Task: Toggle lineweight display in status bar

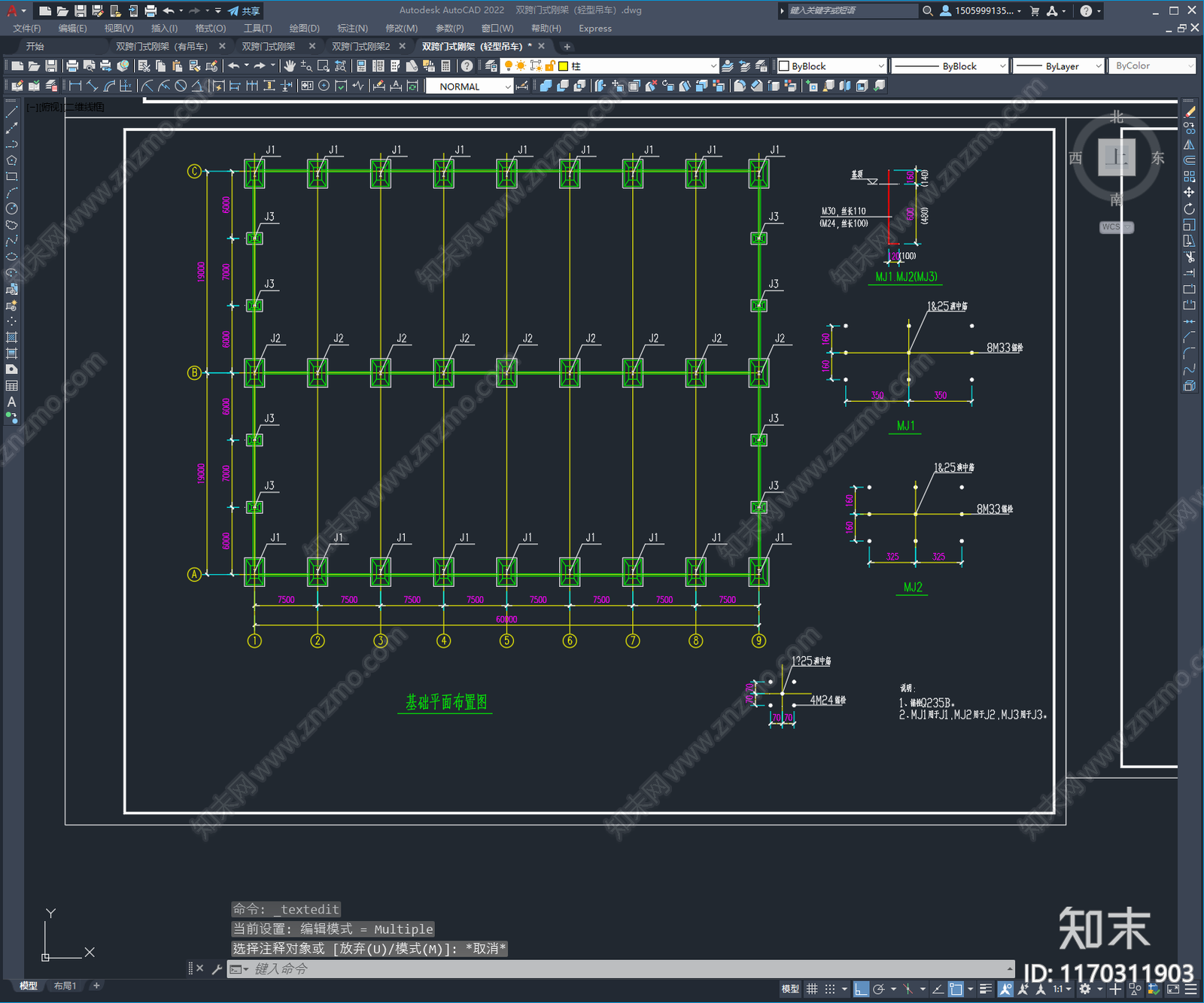Action: 985,989
